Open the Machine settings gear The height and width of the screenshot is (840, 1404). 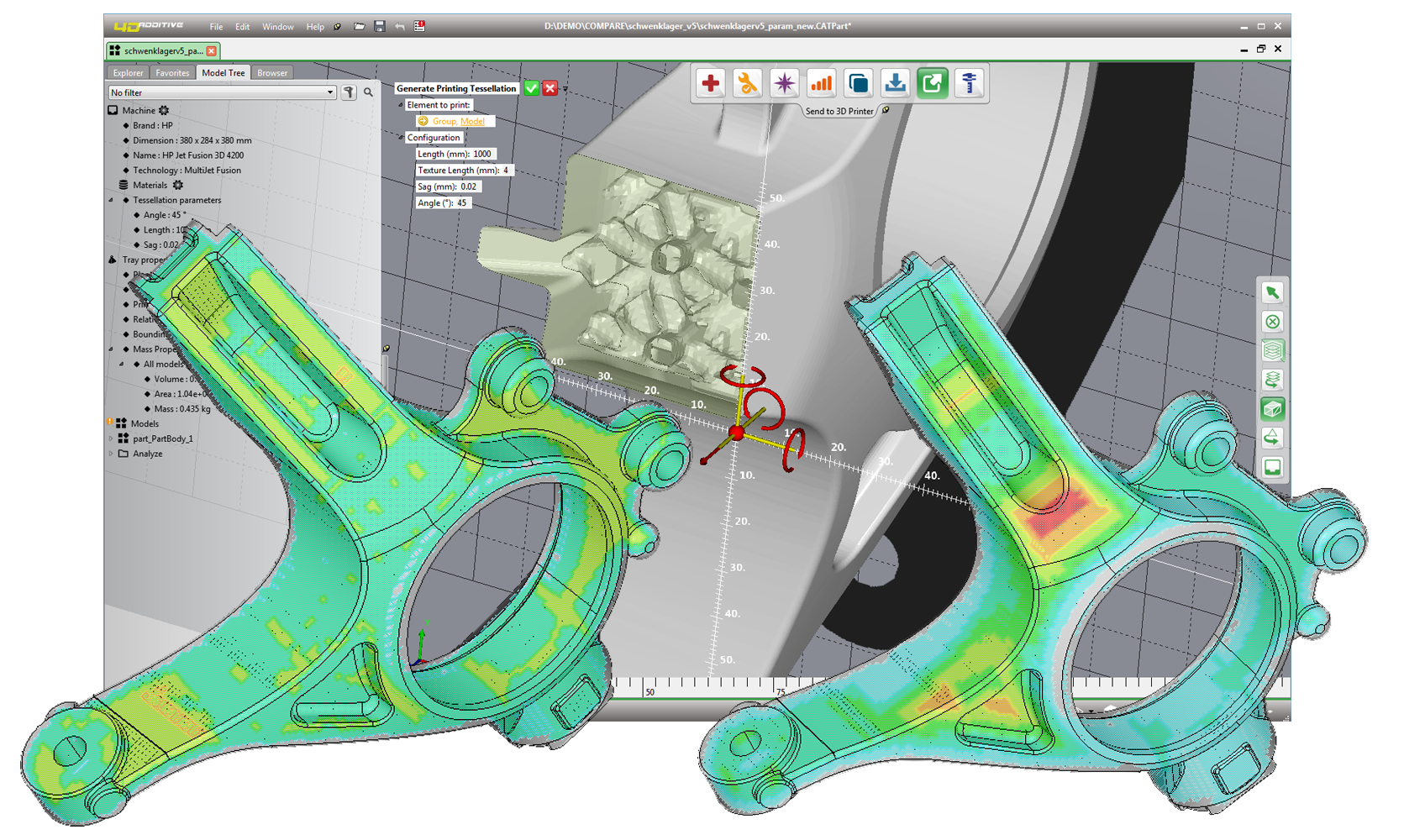(164, 110)
